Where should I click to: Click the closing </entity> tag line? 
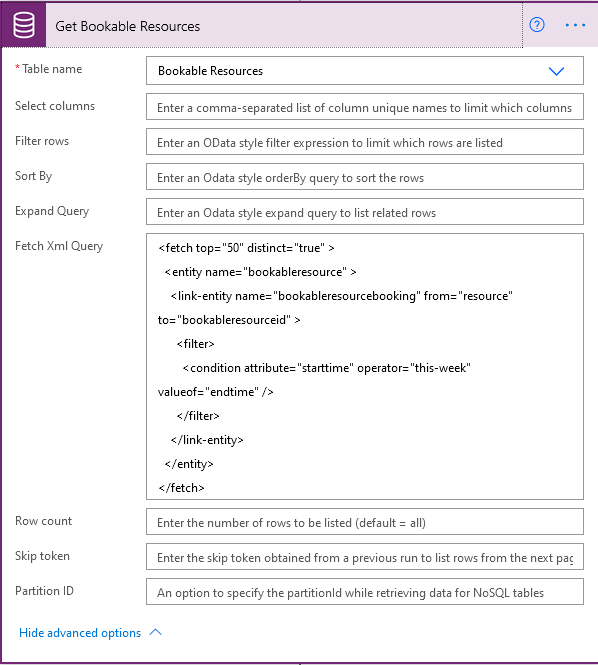click(189, 464)
